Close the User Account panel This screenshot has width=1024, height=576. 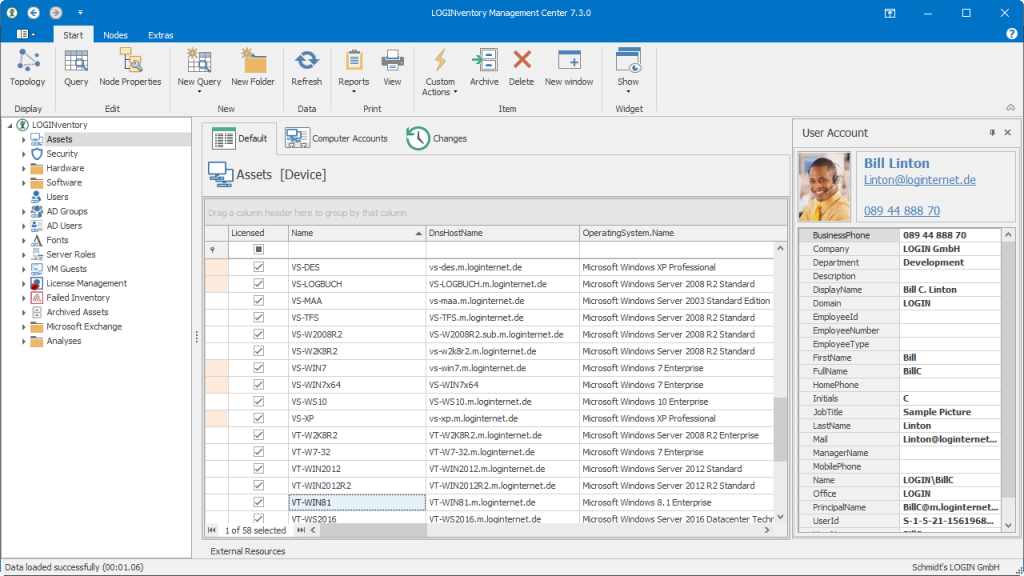click(1008, 133)
